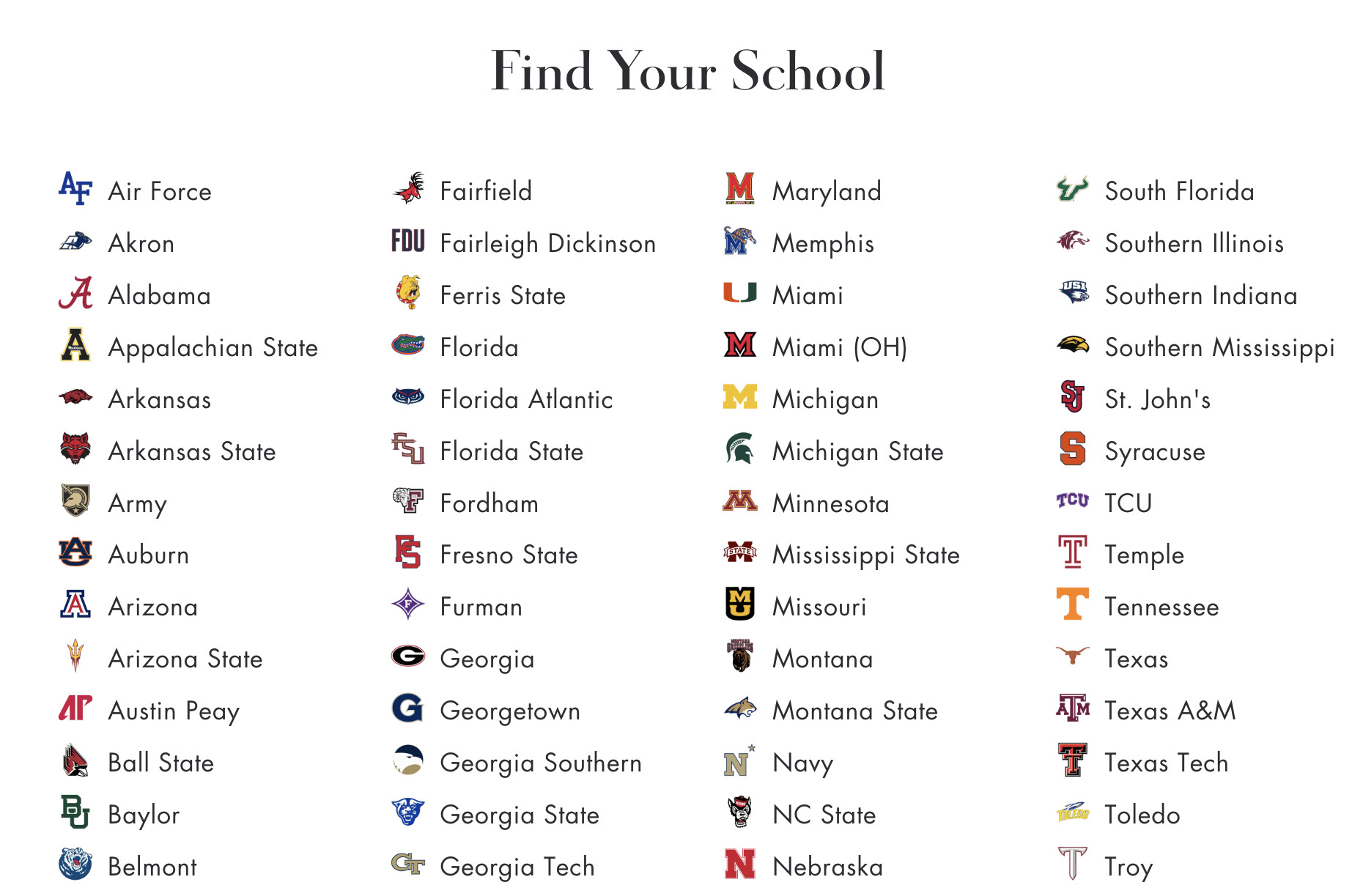Click the Georgia Tech GT logo
This screenshot has height=896, width=1363.
click(x=408, y=864)
